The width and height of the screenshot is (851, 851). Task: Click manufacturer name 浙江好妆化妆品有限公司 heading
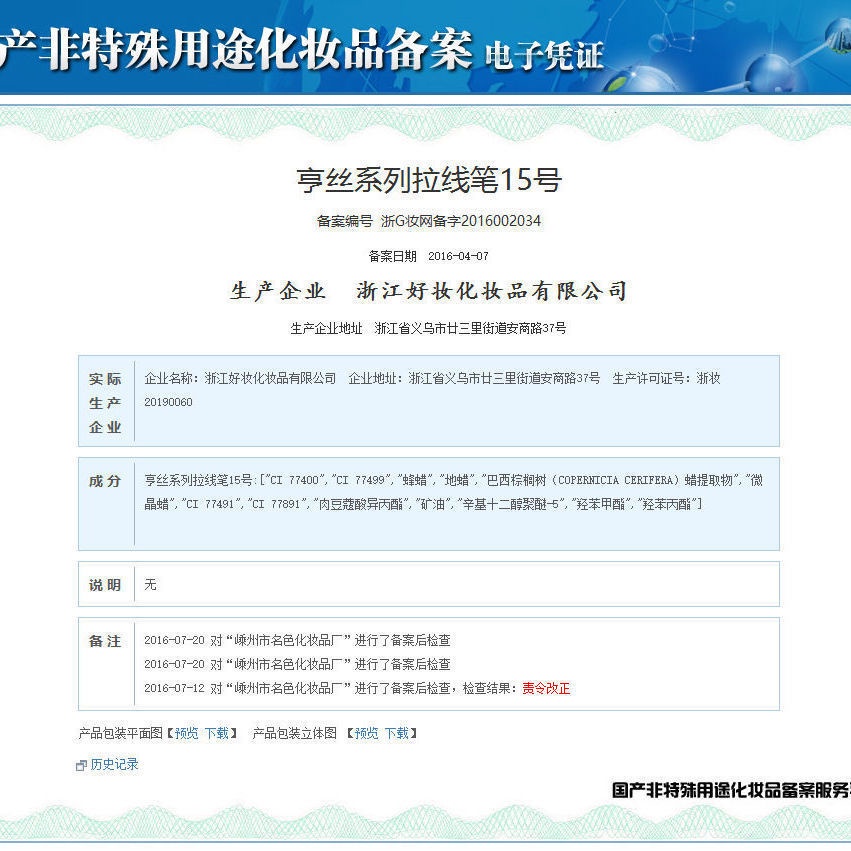pyautogui.click(x=492, y=291)
